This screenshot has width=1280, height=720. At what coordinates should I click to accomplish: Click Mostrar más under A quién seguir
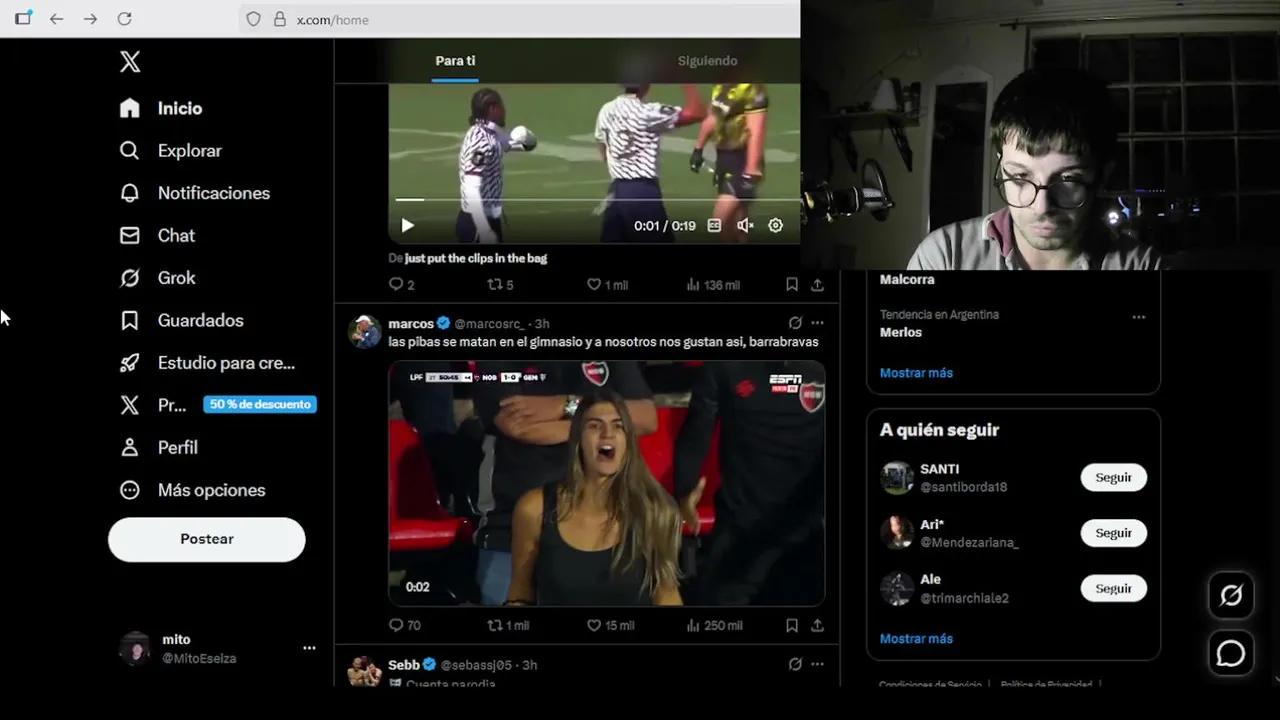point(916,639)
